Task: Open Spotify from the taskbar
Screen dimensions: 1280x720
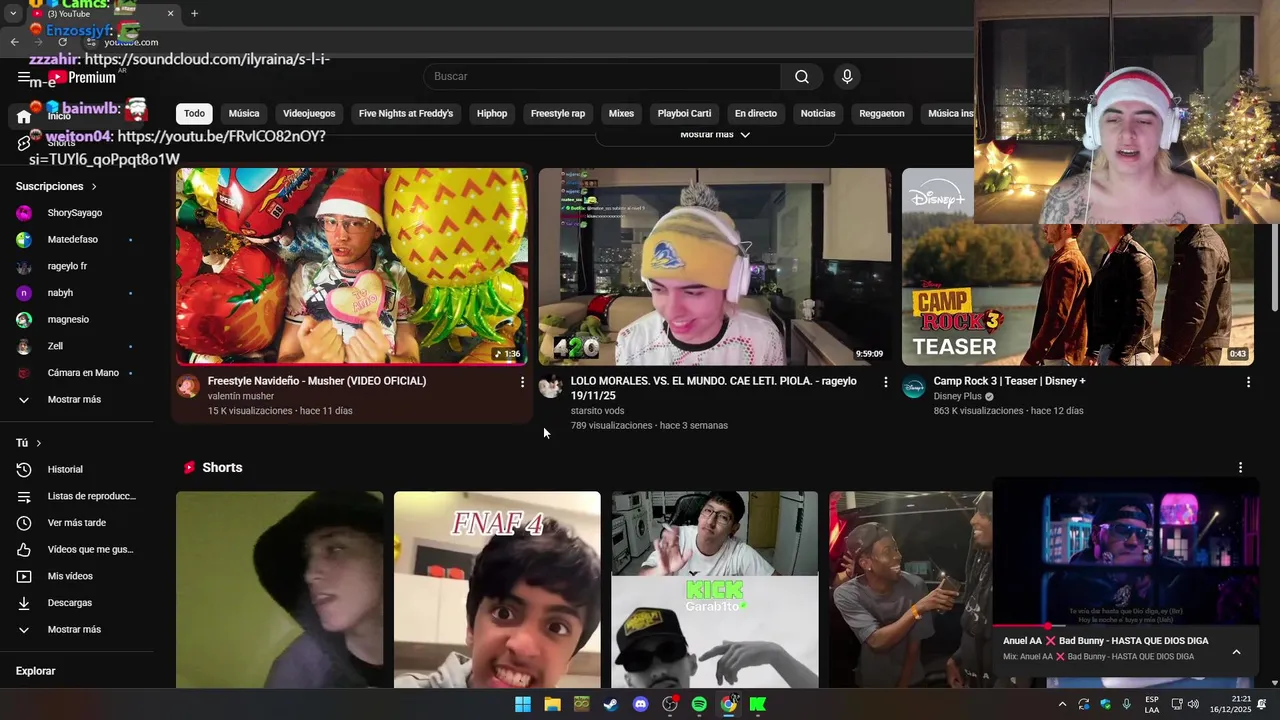Action: (x=699, y=705)
